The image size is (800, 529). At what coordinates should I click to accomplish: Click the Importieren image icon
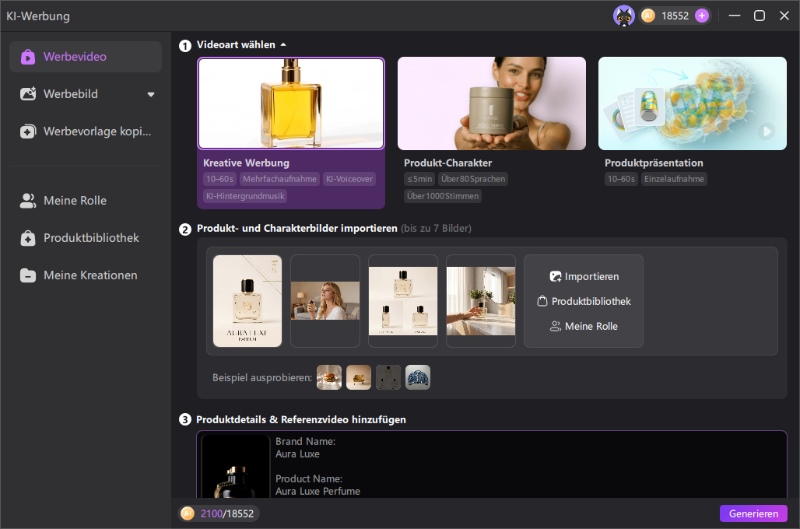coord(555,276)
